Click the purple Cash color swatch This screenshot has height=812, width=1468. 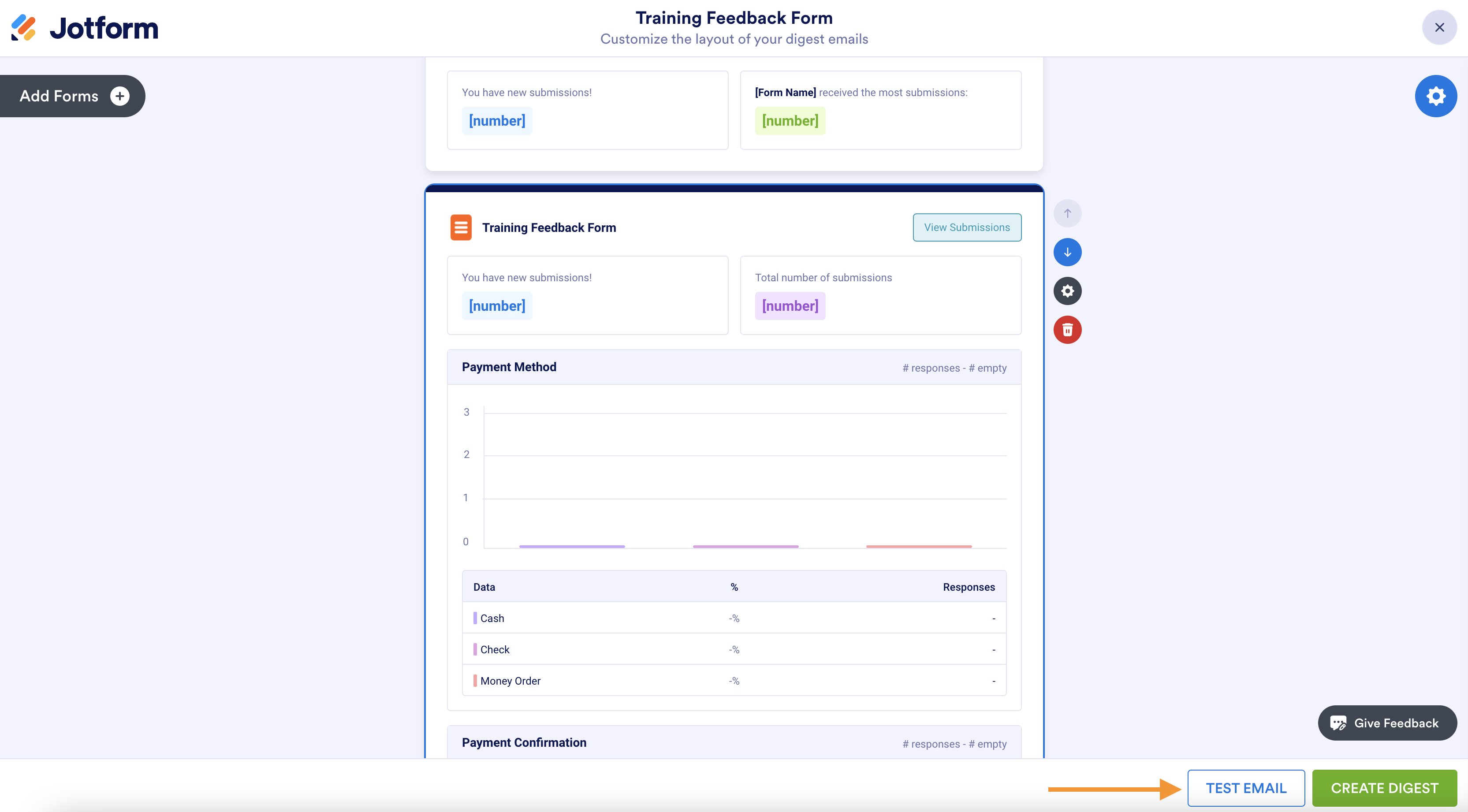coord(475,618)
